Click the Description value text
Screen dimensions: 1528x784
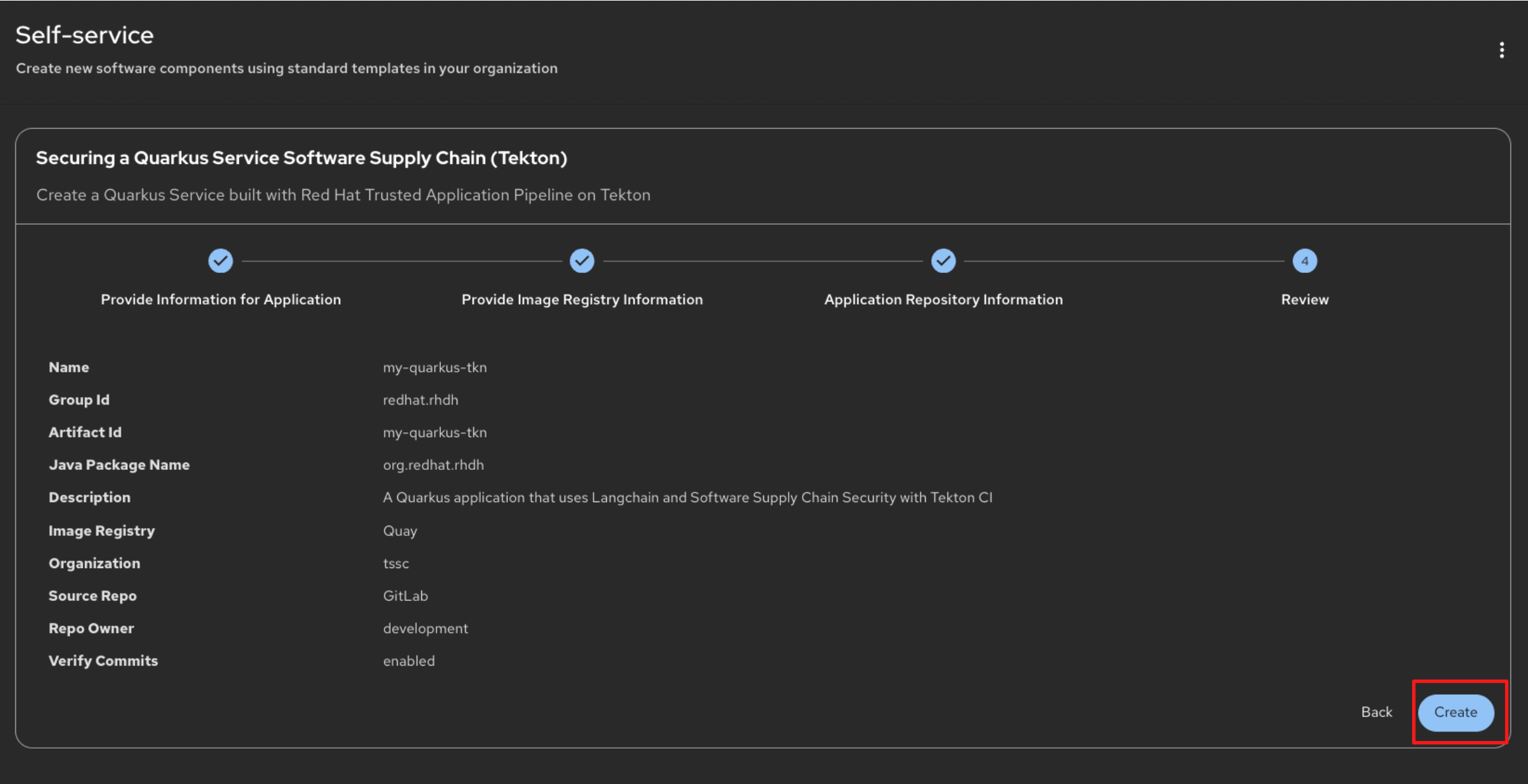pos(687,498)
